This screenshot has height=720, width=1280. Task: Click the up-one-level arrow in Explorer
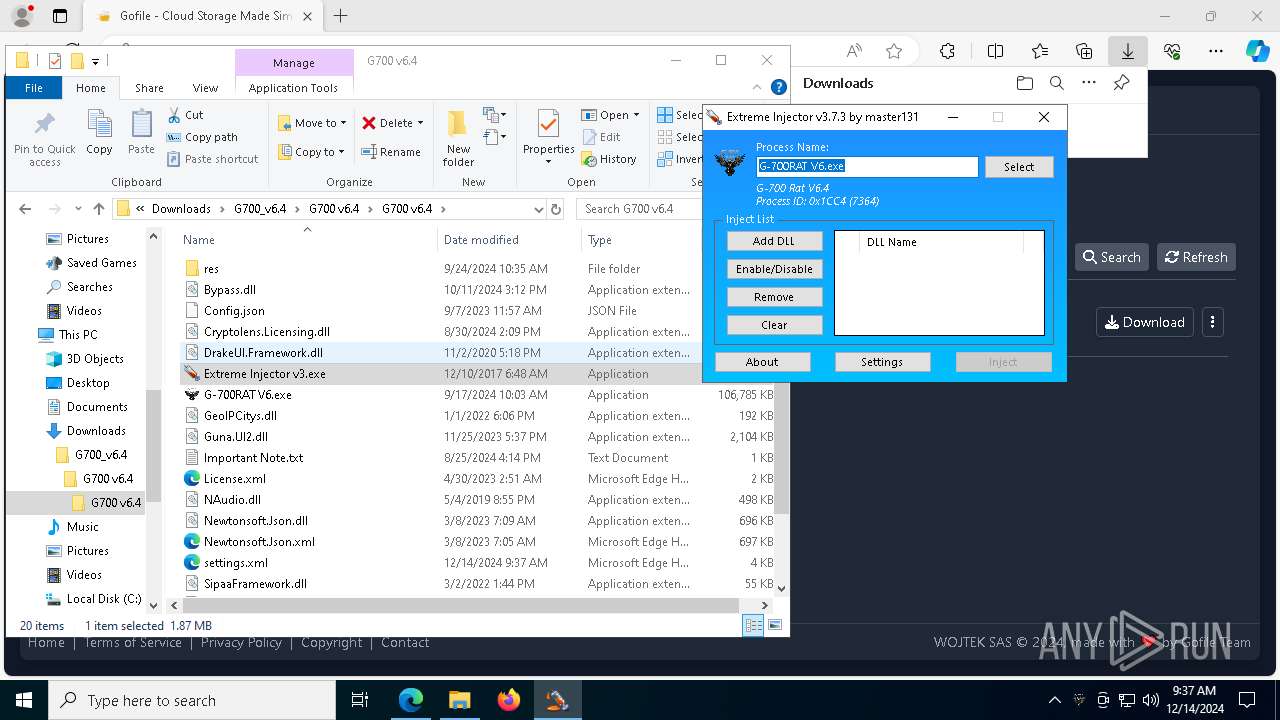click(x=98, y=209)
